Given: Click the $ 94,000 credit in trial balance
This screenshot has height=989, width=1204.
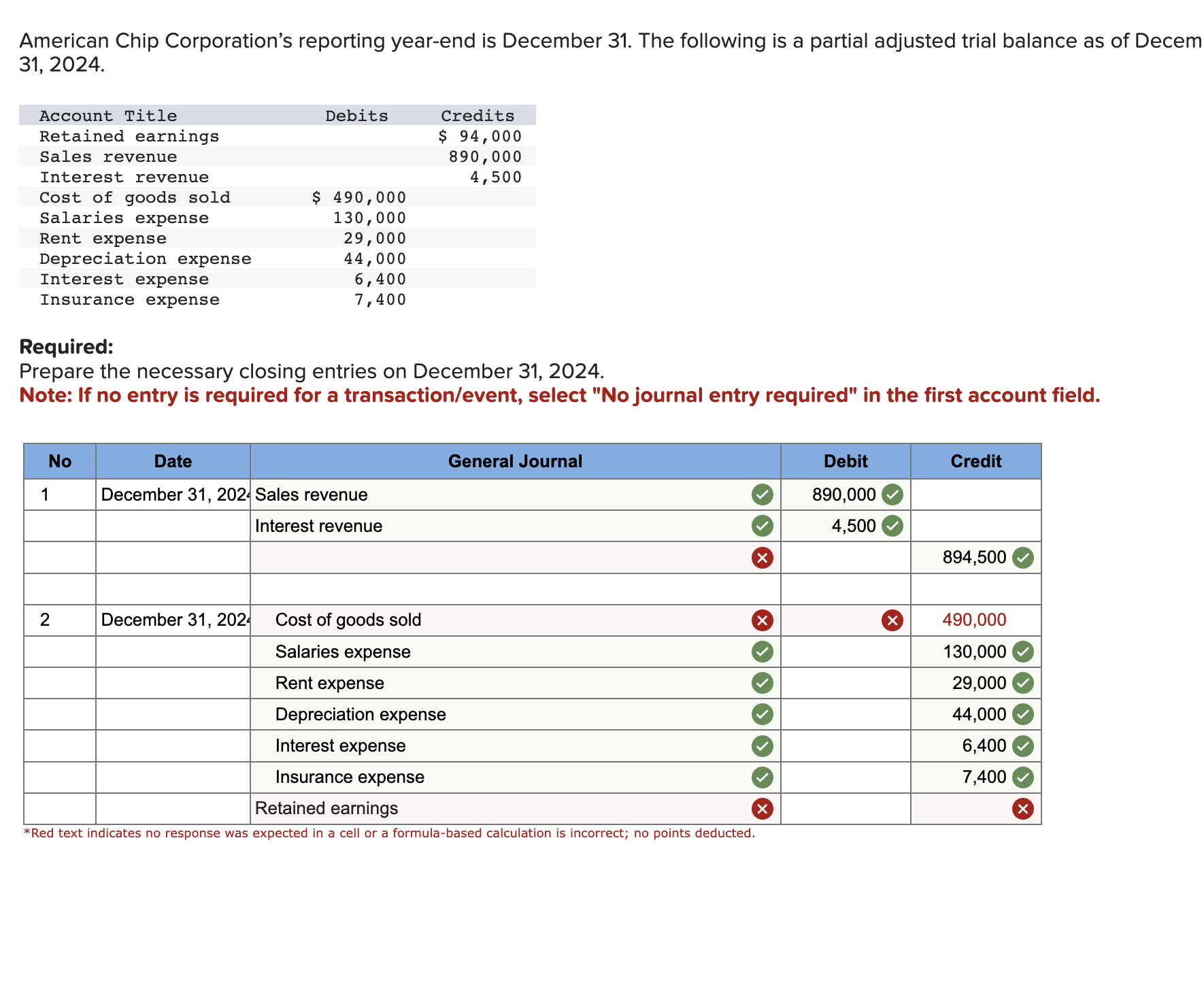Looking at the screenshot, I should 480,136.
